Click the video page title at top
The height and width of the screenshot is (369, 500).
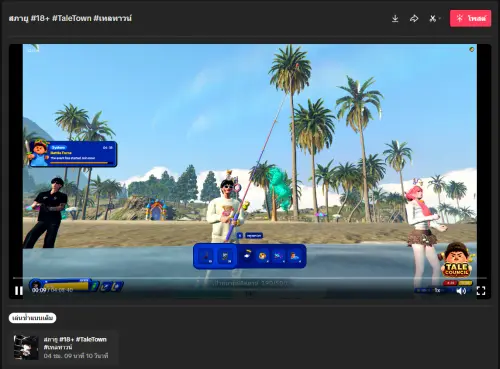click(70, 18)
